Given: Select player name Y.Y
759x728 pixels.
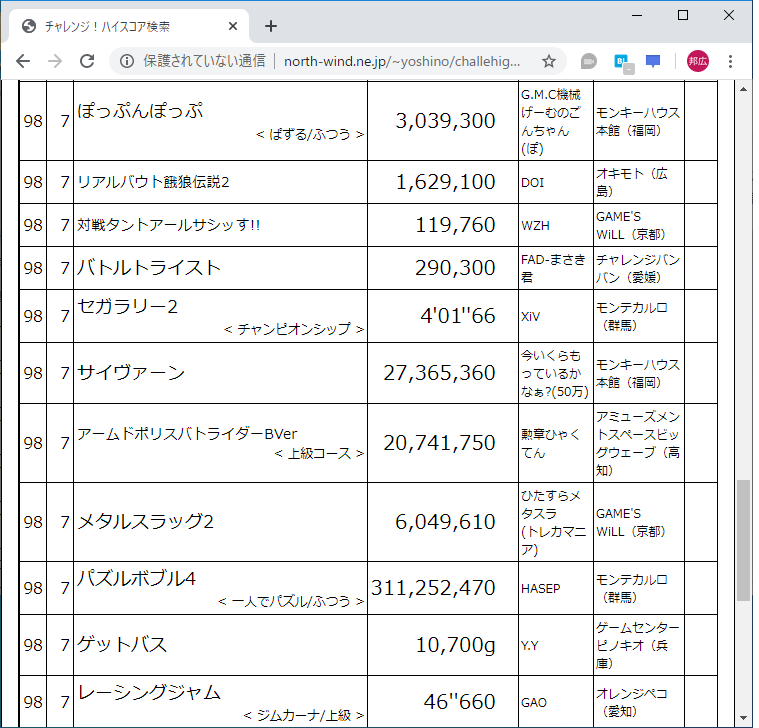Looking at the screenshot, I should 530,646.
